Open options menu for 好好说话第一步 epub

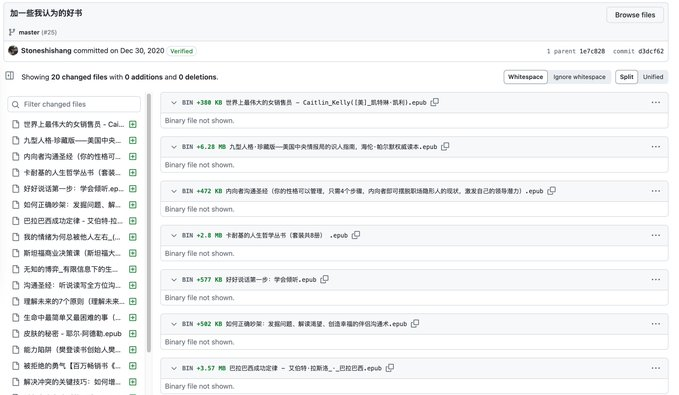pos(656,280)
